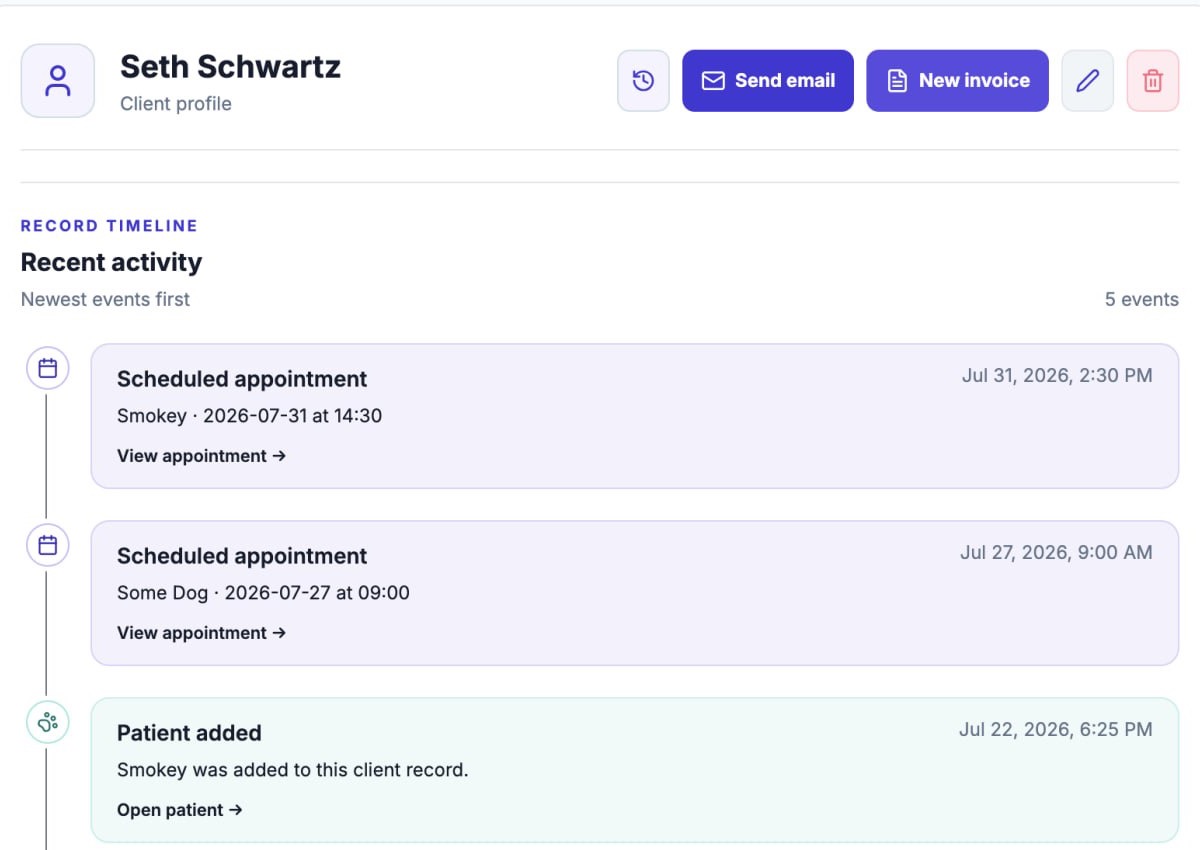Click the Seth Schwartz name heading
This screenshot has height=850, width=1200.
pyautogui.click(x=230, y=67)
